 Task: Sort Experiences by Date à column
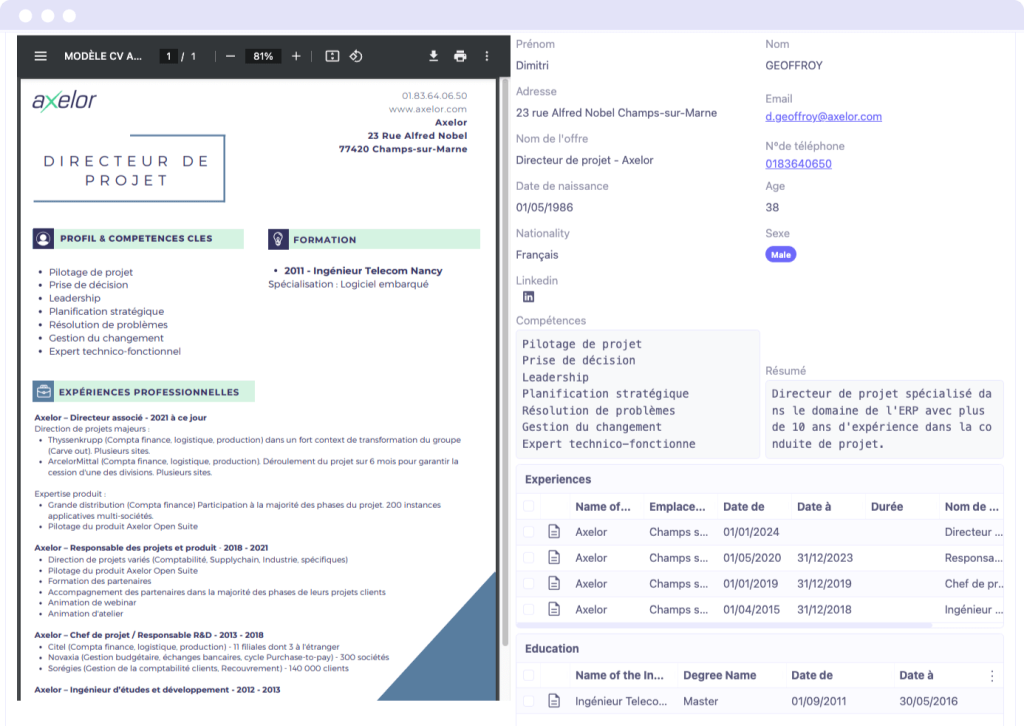coord(814,507)
